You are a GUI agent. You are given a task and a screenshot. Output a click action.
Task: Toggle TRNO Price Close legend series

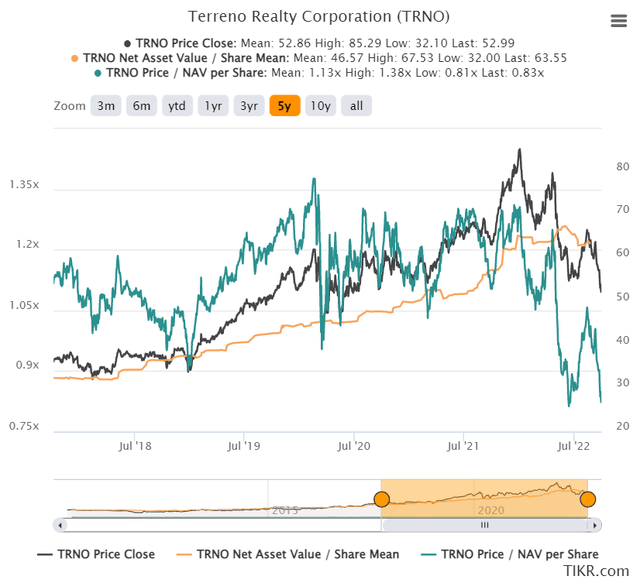106,554
